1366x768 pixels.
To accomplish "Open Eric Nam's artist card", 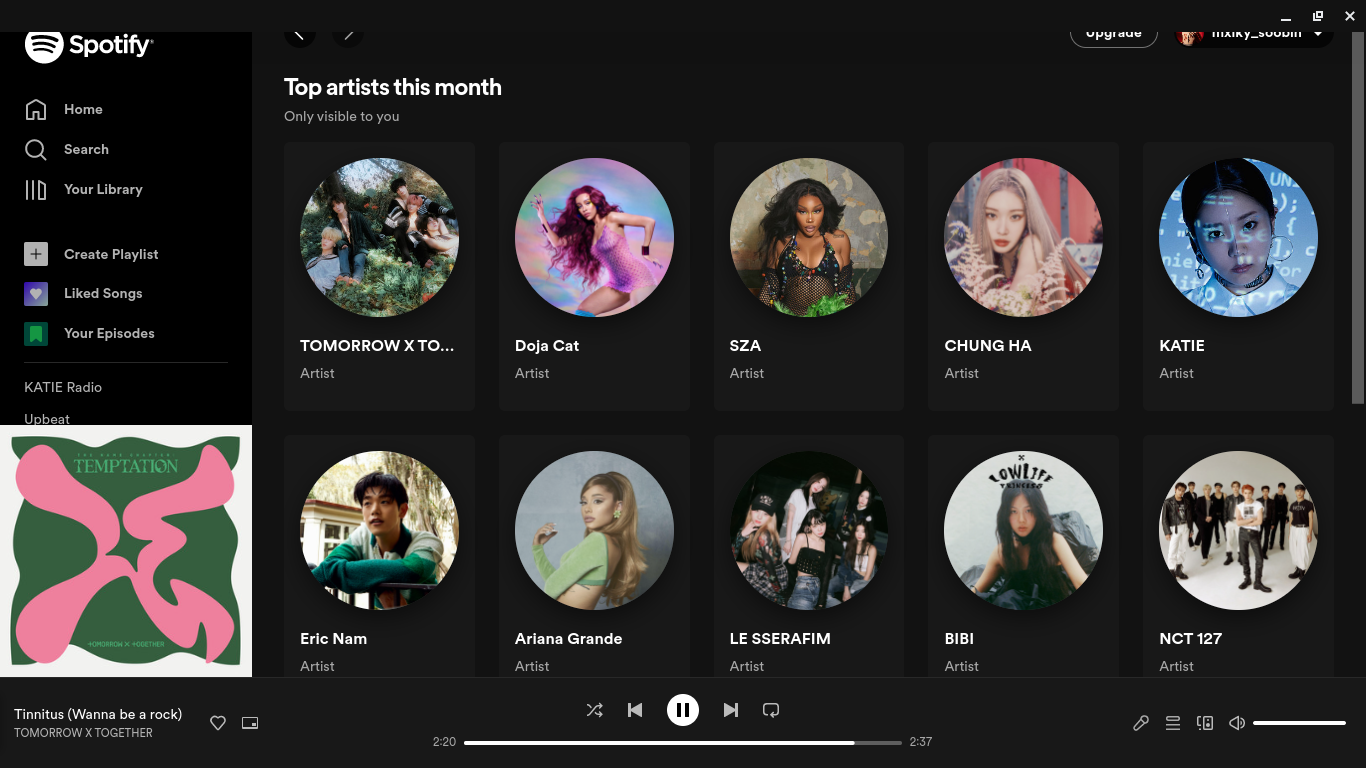I will tap(379, 556).
